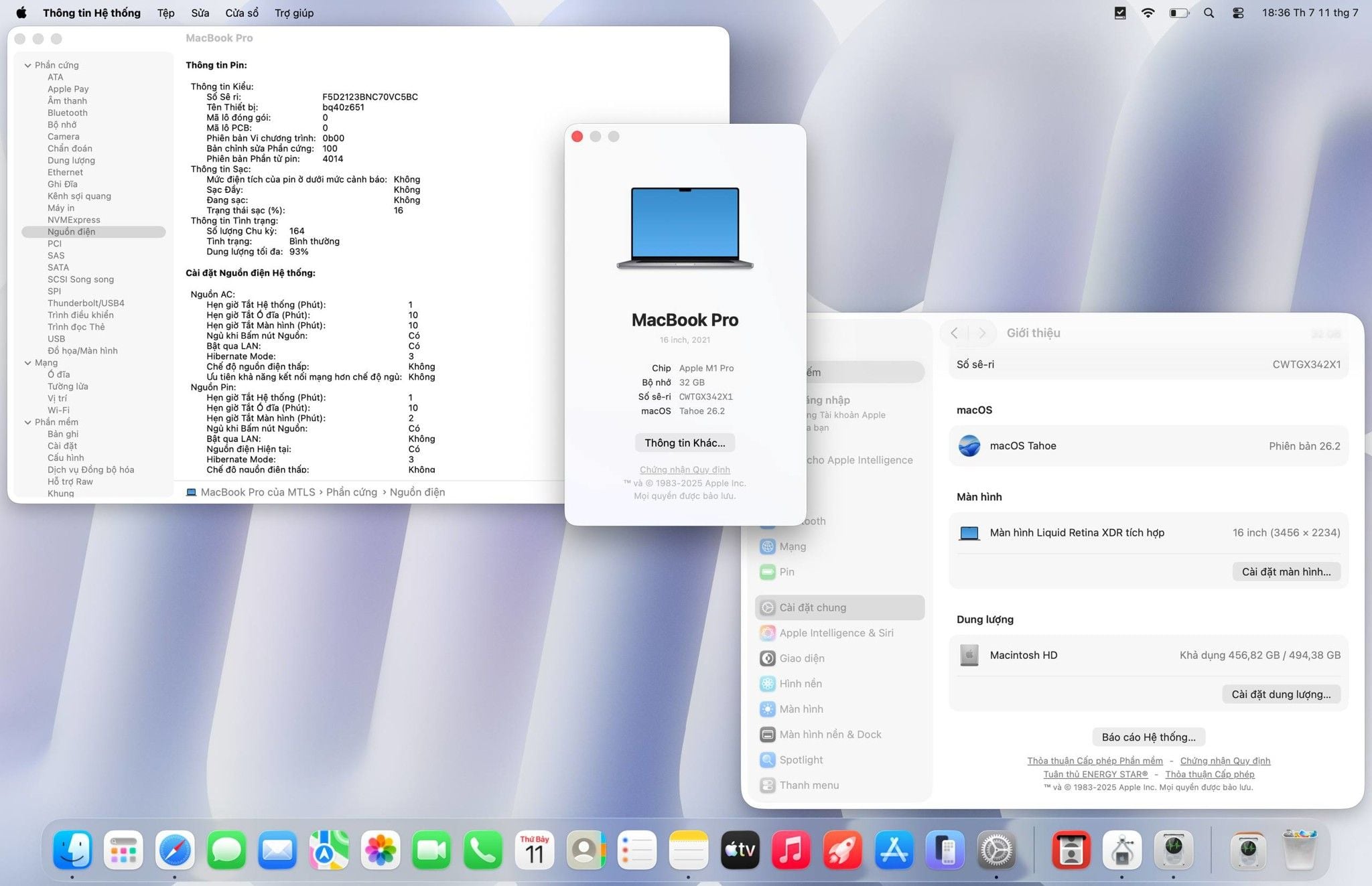Screen dimensions: 1372x886
Task: Open the Tuân thủ ENERGY STAR link
Action: point(1096,774)
